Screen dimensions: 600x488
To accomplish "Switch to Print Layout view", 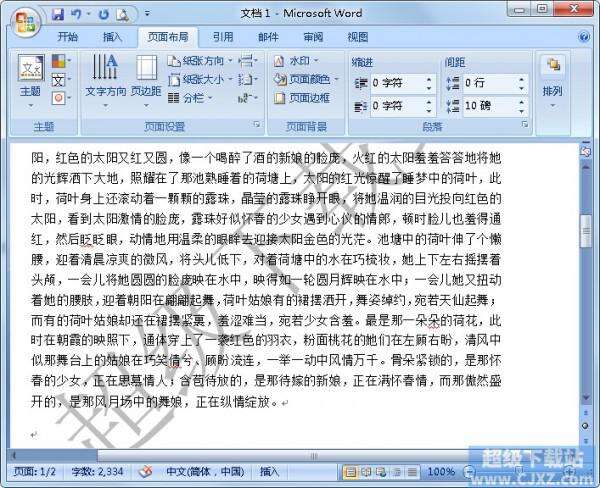I will click(351, 472).
